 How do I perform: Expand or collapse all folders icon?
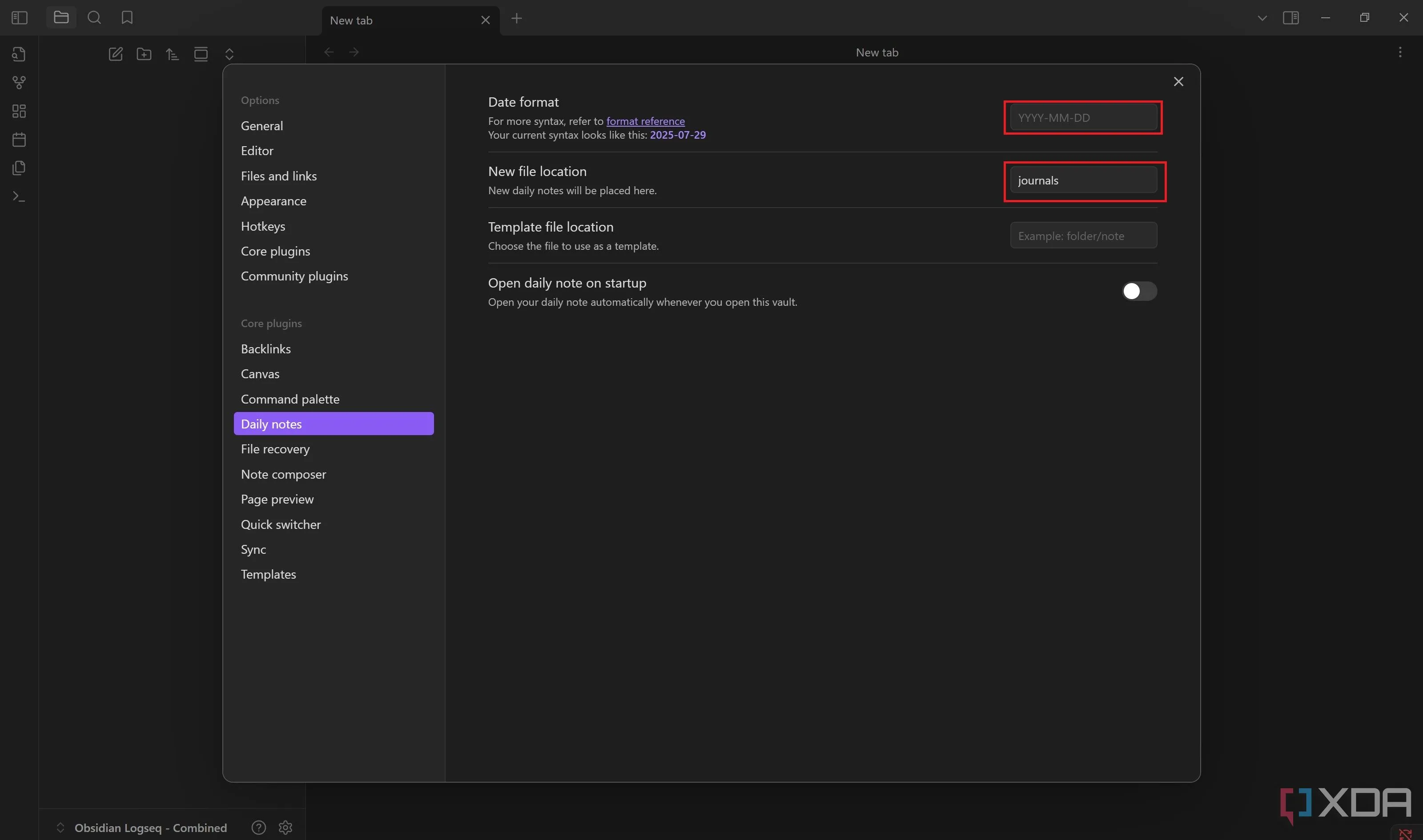[x=229, y=54]
